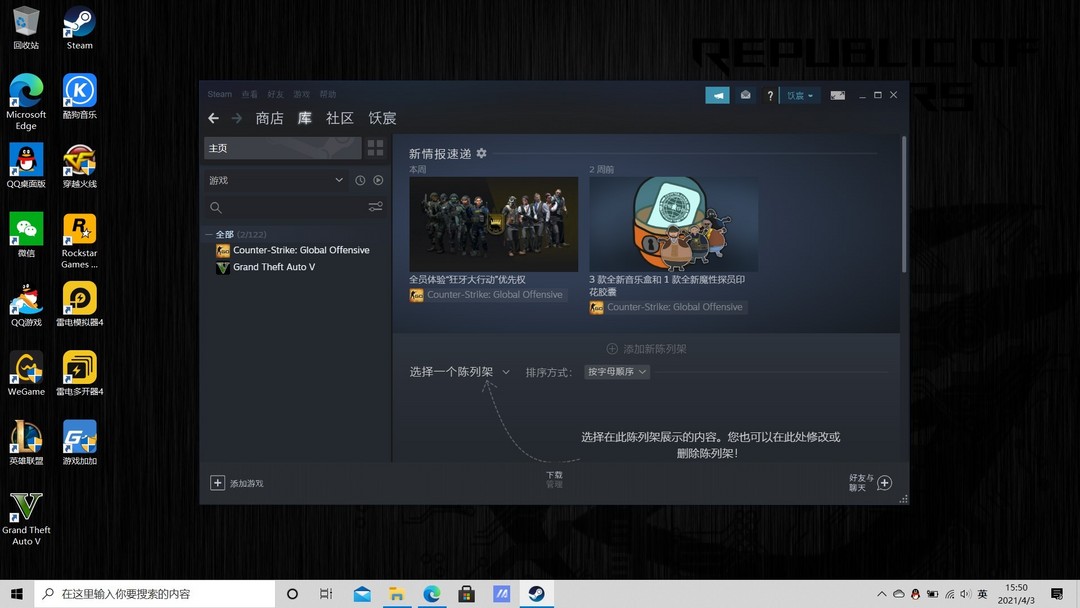This screenshot has width=1080, height=608.
Task: Switch to Big Picture mode
Action: [x=838, y=95]
